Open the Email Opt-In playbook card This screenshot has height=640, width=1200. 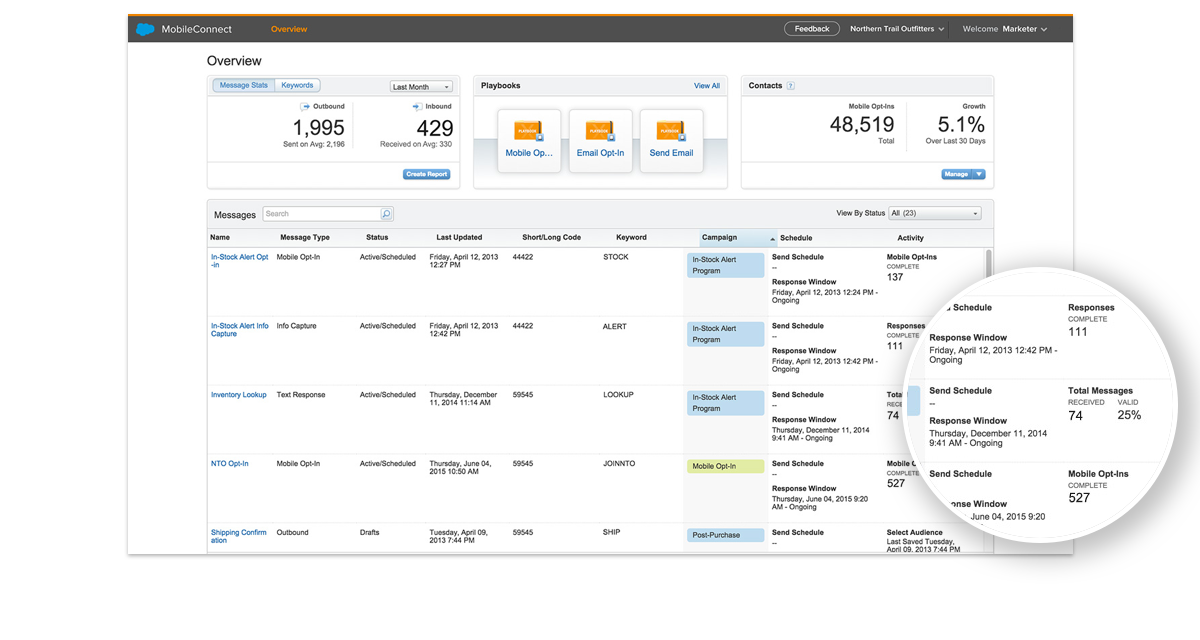pos(600,141)
